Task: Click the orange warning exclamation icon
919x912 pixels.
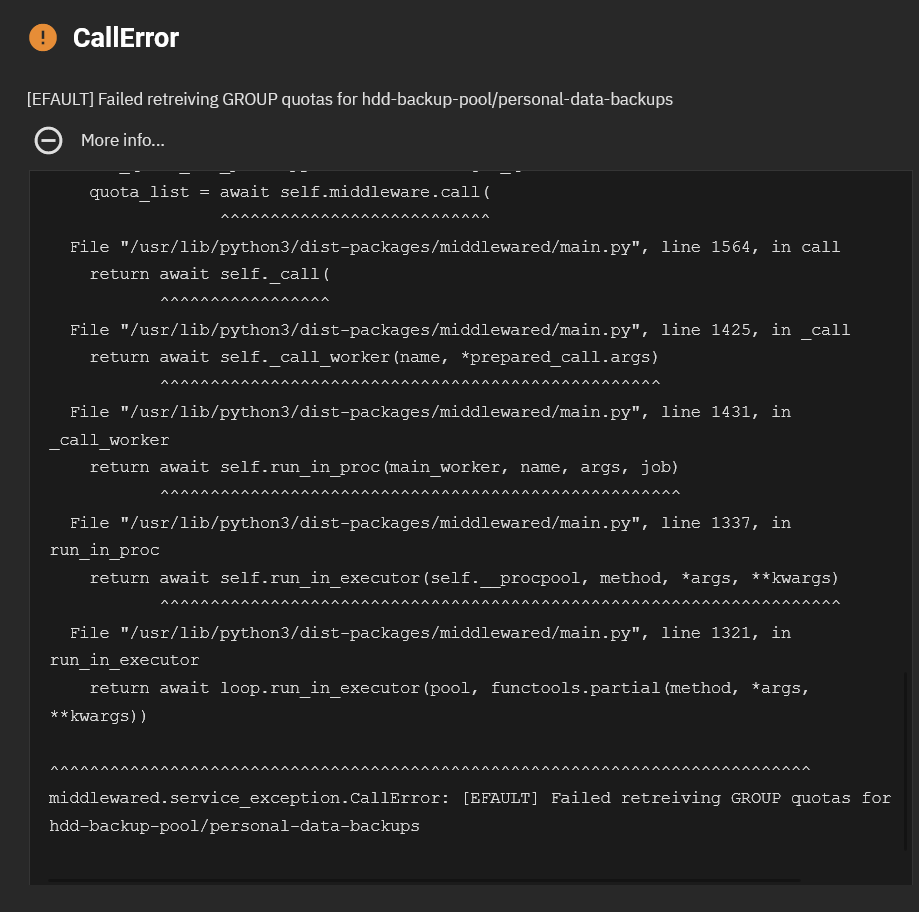Action: (43, 38)
